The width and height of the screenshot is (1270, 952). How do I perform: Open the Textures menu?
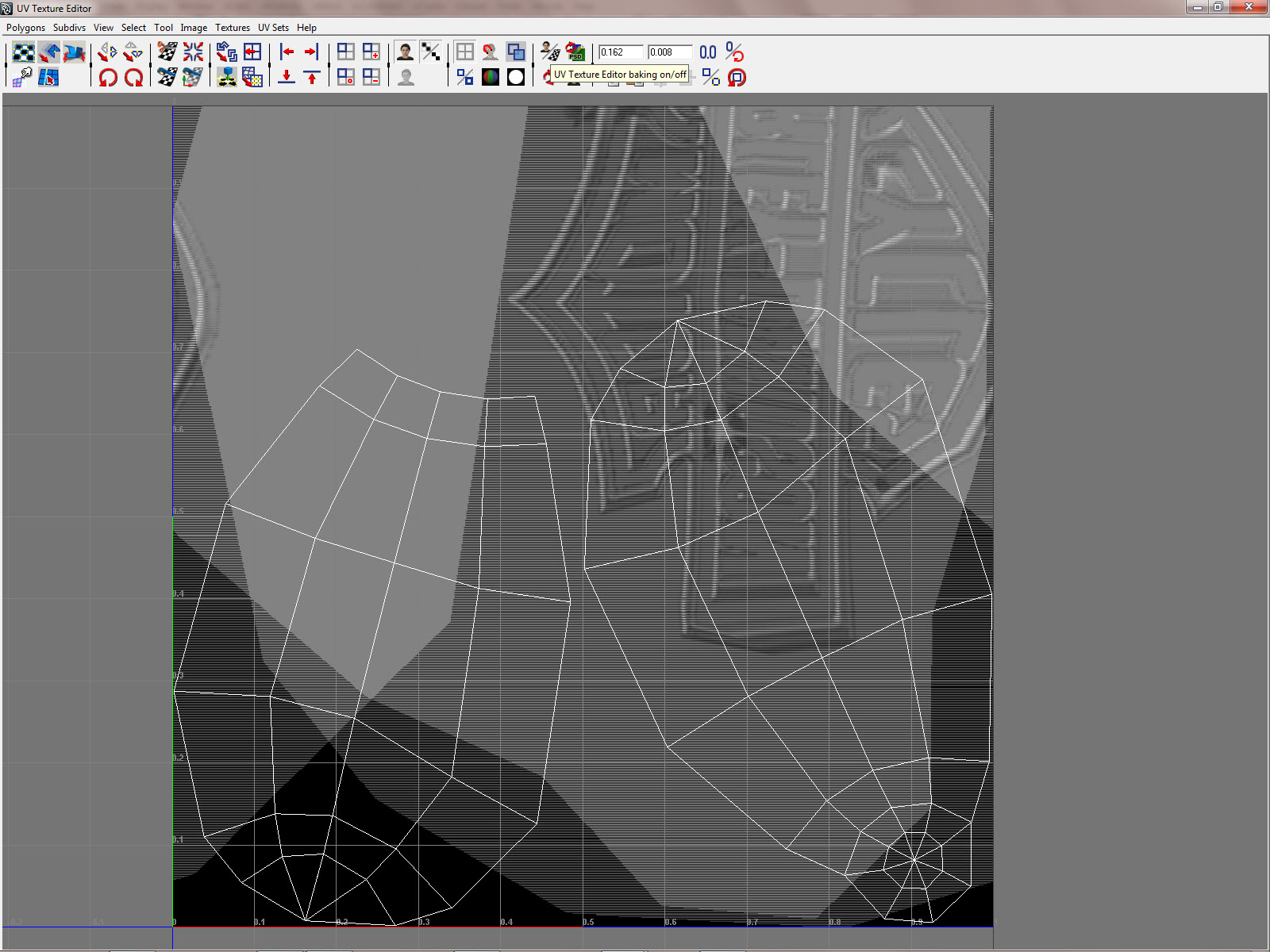(232, 28)
